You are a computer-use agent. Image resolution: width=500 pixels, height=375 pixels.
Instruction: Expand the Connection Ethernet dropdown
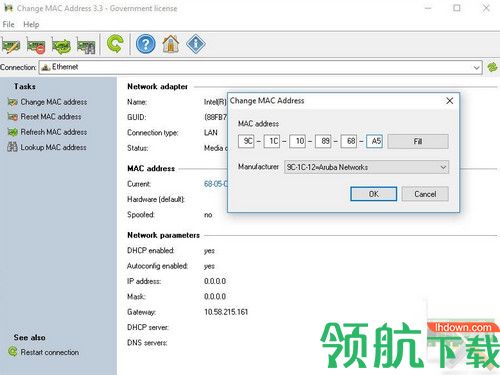(476, 68)
